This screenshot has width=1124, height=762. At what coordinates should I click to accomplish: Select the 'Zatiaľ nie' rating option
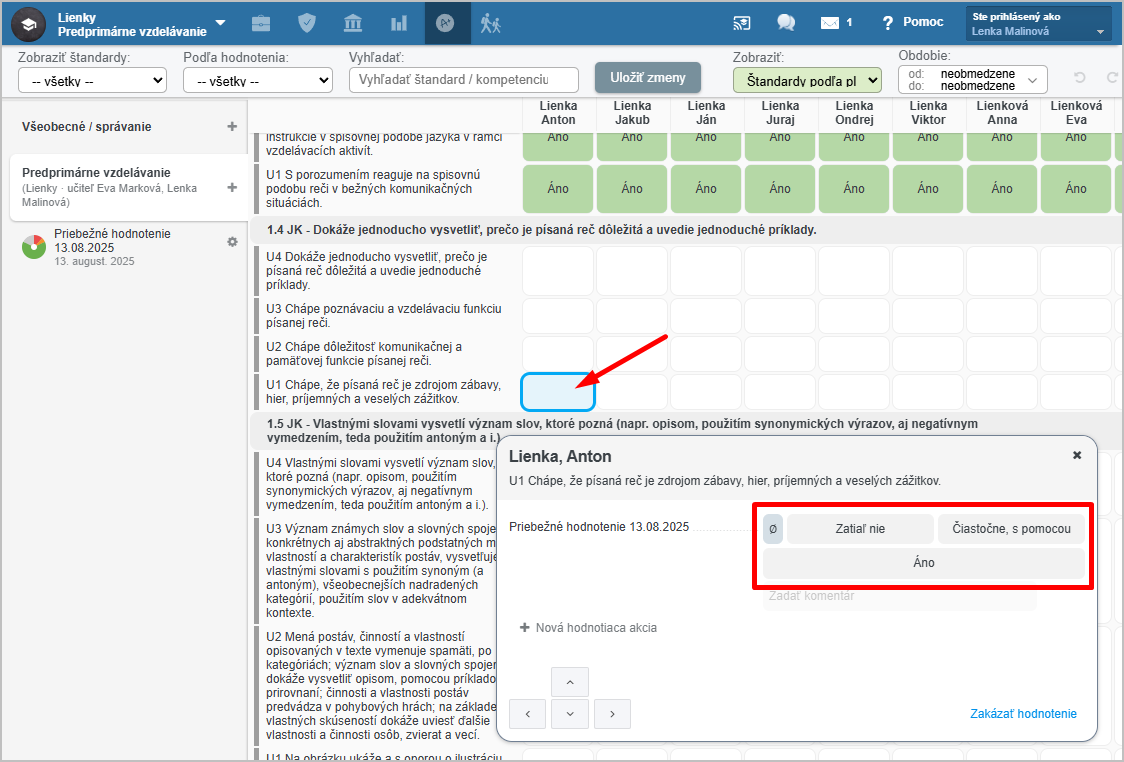(x=860, y=529)
